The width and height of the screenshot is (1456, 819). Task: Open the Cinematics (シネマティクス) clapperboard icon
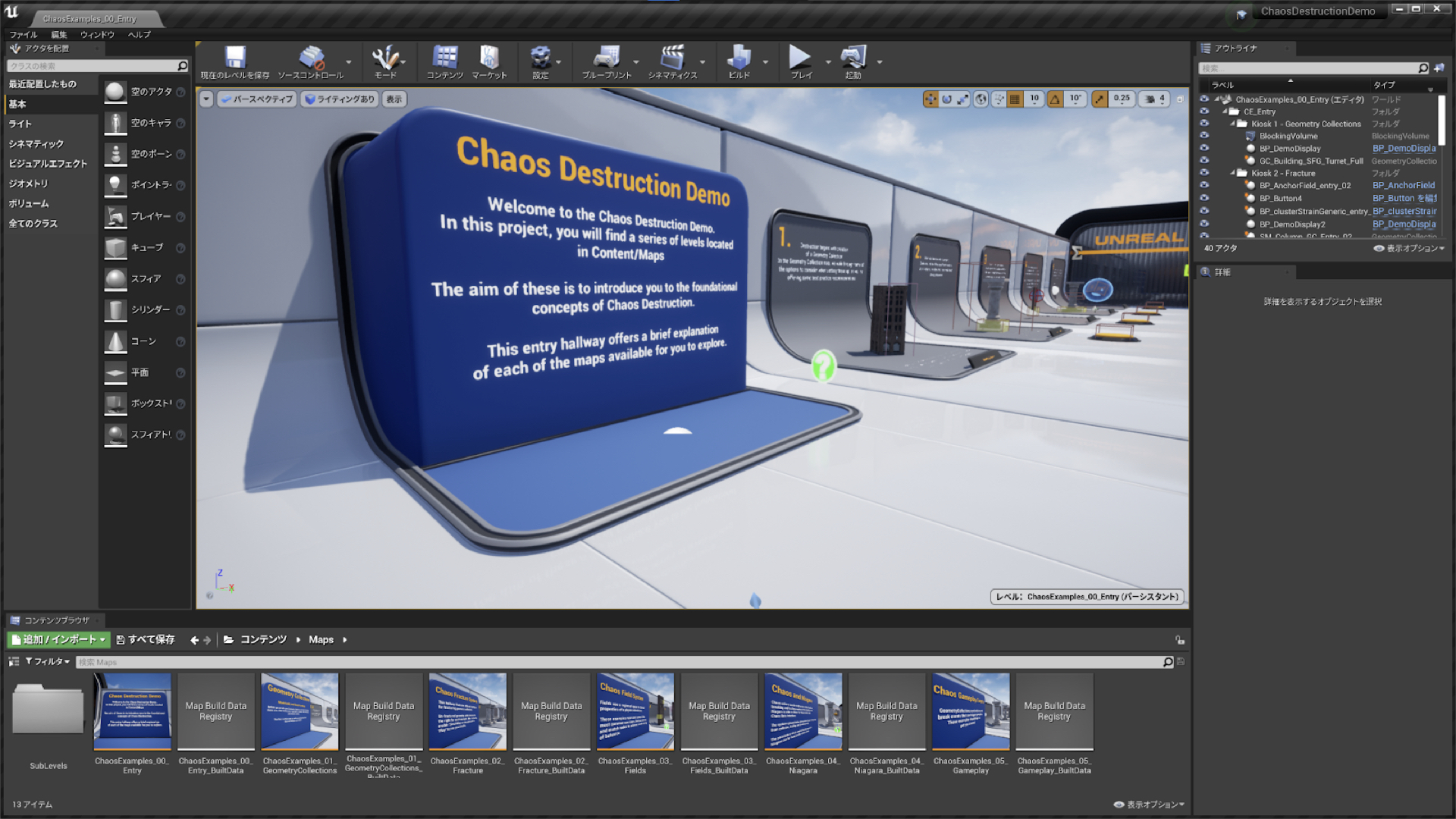[672, 58]
